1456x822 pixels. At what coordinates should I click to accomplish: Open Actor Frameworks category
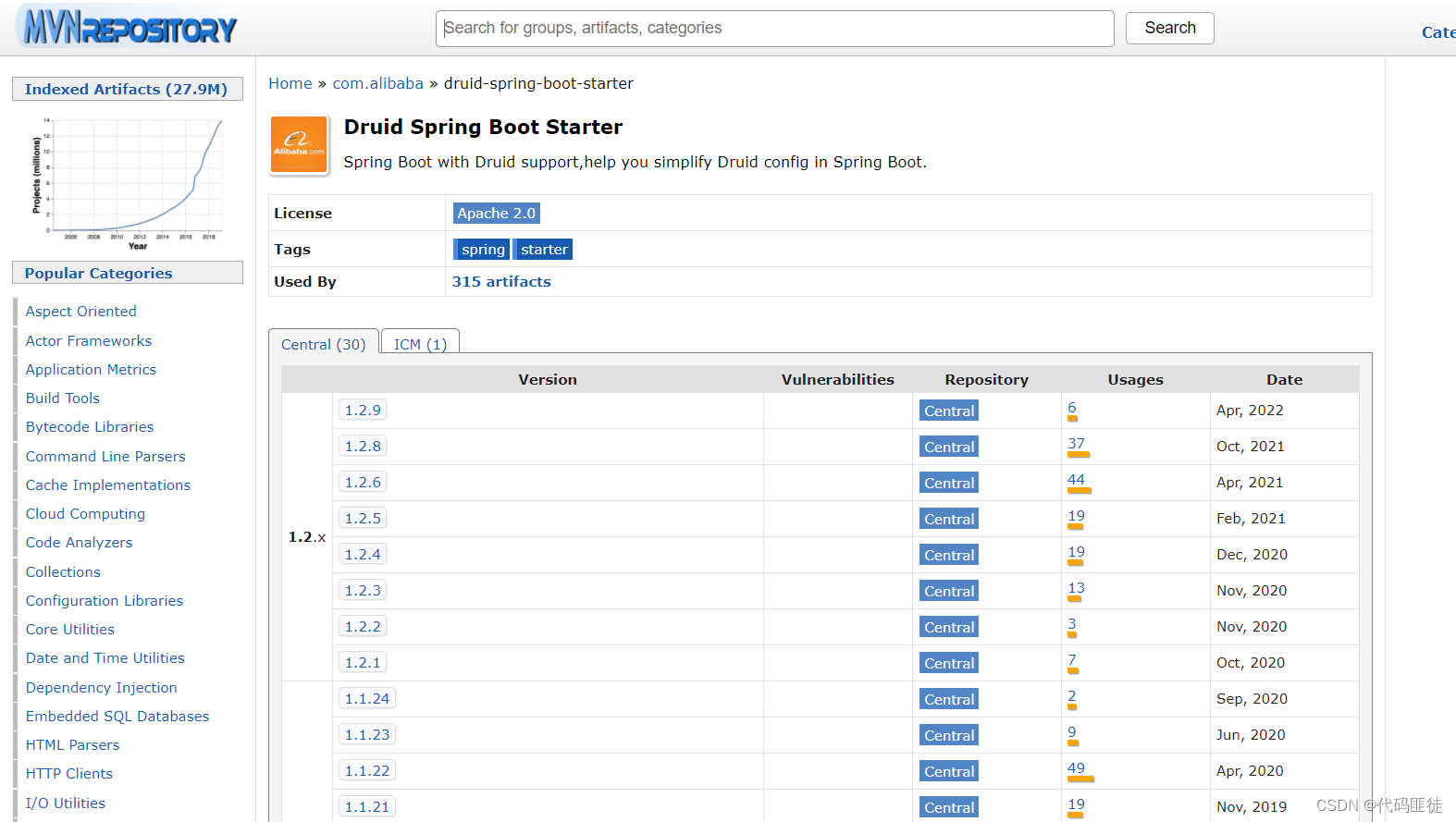pyautogui.click(x=89, y=341)
